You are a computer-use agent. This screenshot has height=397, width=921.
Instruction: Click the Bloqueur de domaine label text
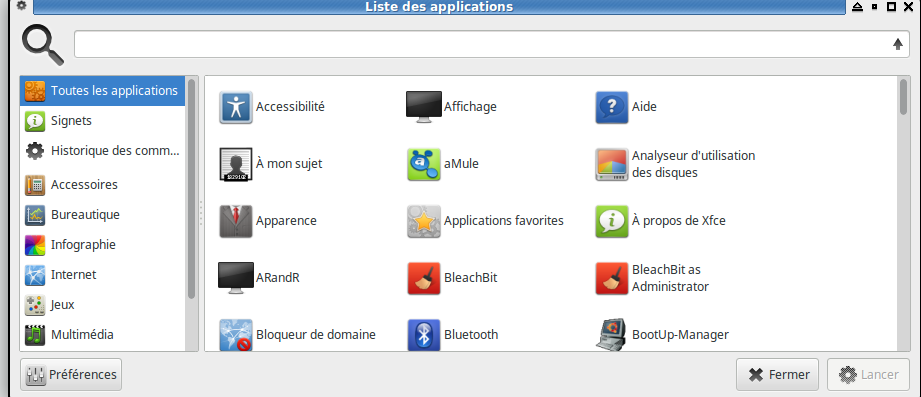pos(315,335)
